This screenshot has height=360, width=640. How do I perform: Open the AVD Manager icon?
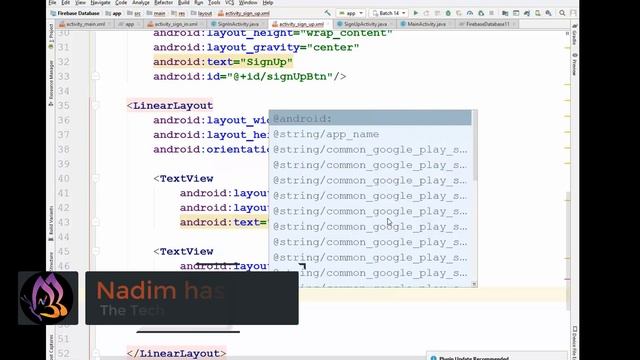538,13
